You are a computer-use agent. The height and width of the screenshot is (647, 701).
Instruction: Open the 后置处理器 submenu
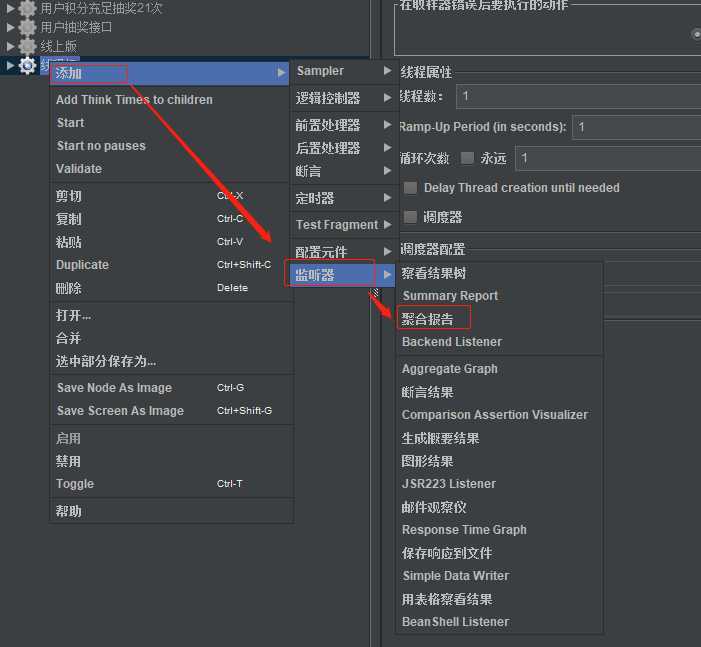click(343, 148)
